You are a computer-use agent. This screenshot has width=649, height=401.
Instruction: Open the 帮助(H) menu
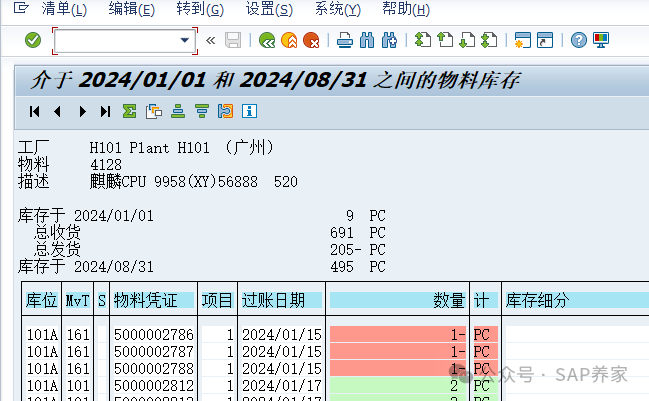pyautogui.click(x=406, y=9)
